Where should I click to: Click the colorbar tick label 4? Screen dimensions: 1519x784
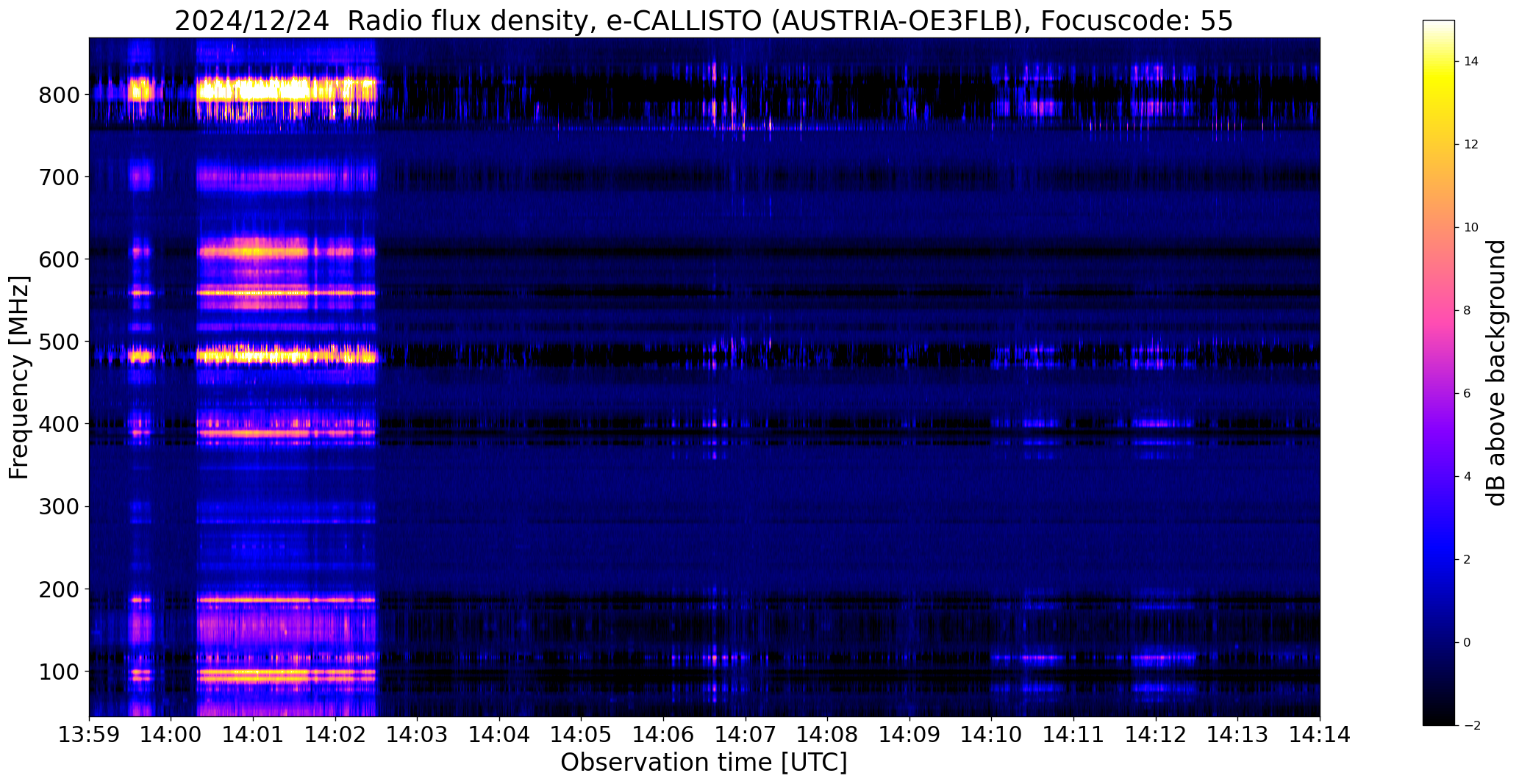[1467, 477]
